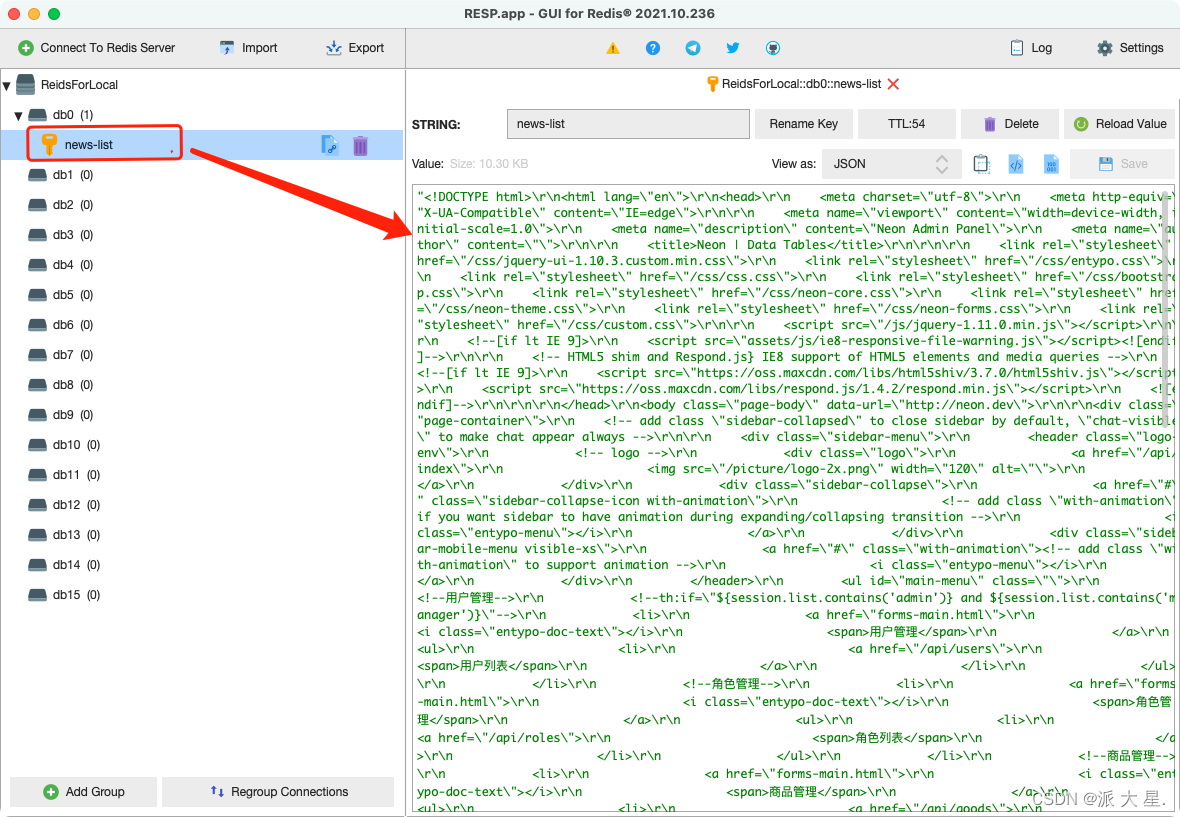Click the Rename Key button

coord(803,124)
